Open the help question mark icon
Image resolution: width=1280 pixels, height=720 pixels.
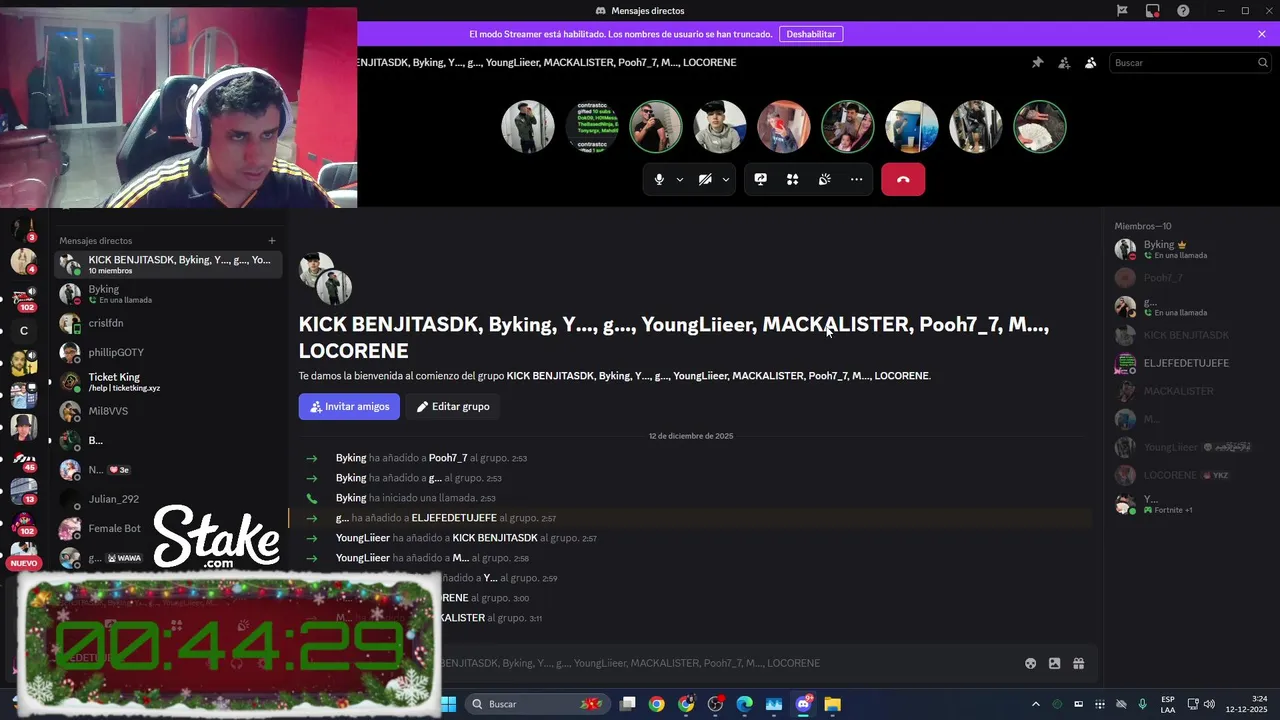(x=1183, y=11)
